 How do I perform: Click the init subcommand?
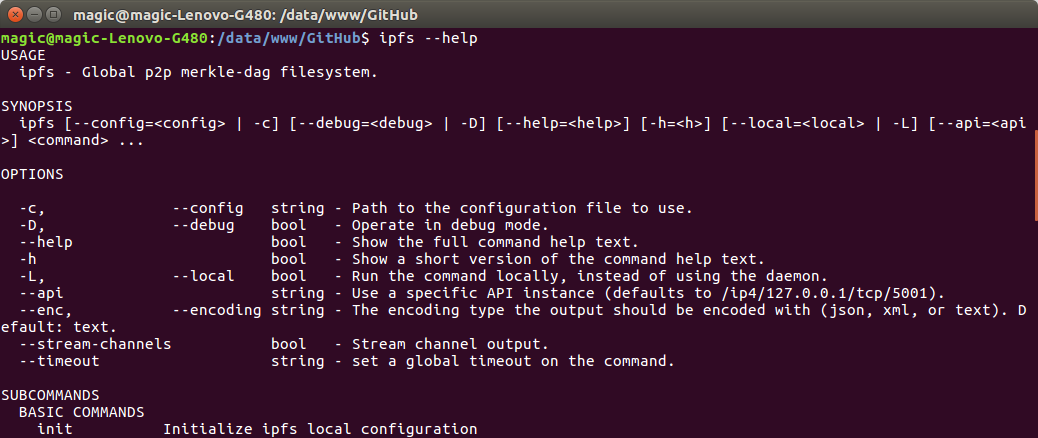[x=54, y=429]
